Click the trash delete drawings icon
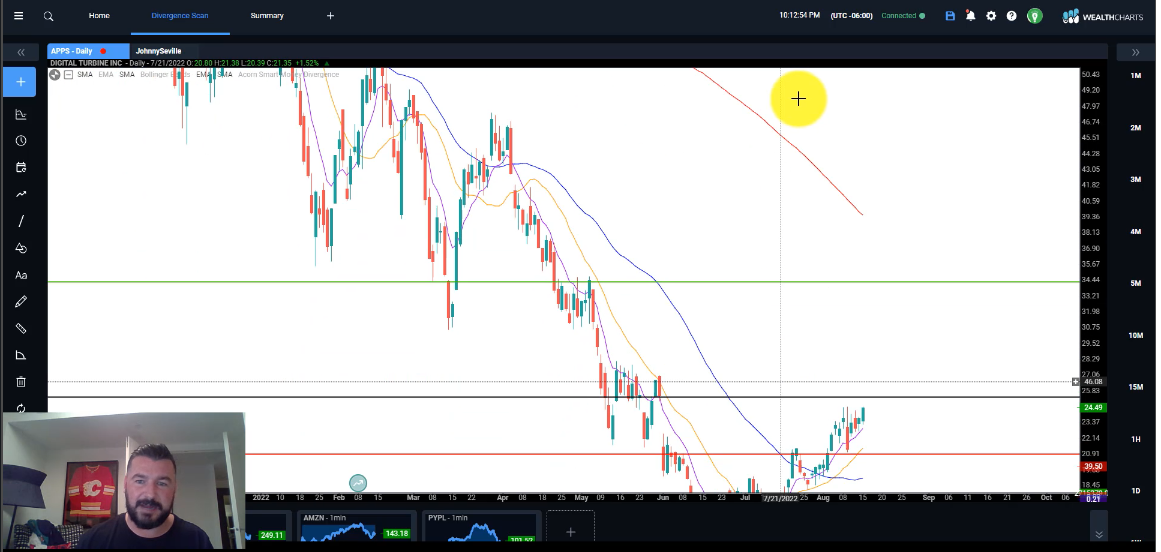Image resolution: width=1161 pixels, height=552 pixels. (x=21, y=382)
